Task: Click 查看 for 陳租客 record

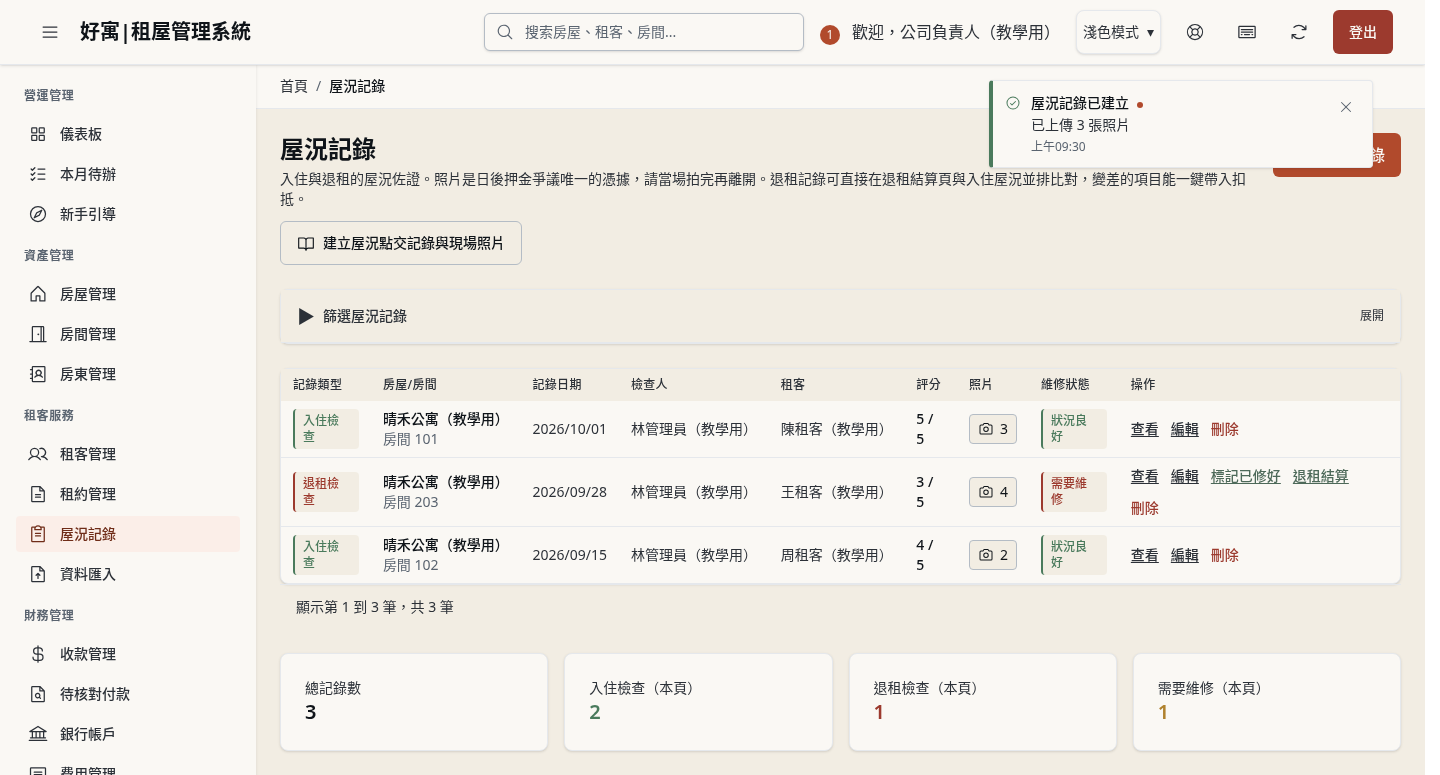Action: (1145, 429)
